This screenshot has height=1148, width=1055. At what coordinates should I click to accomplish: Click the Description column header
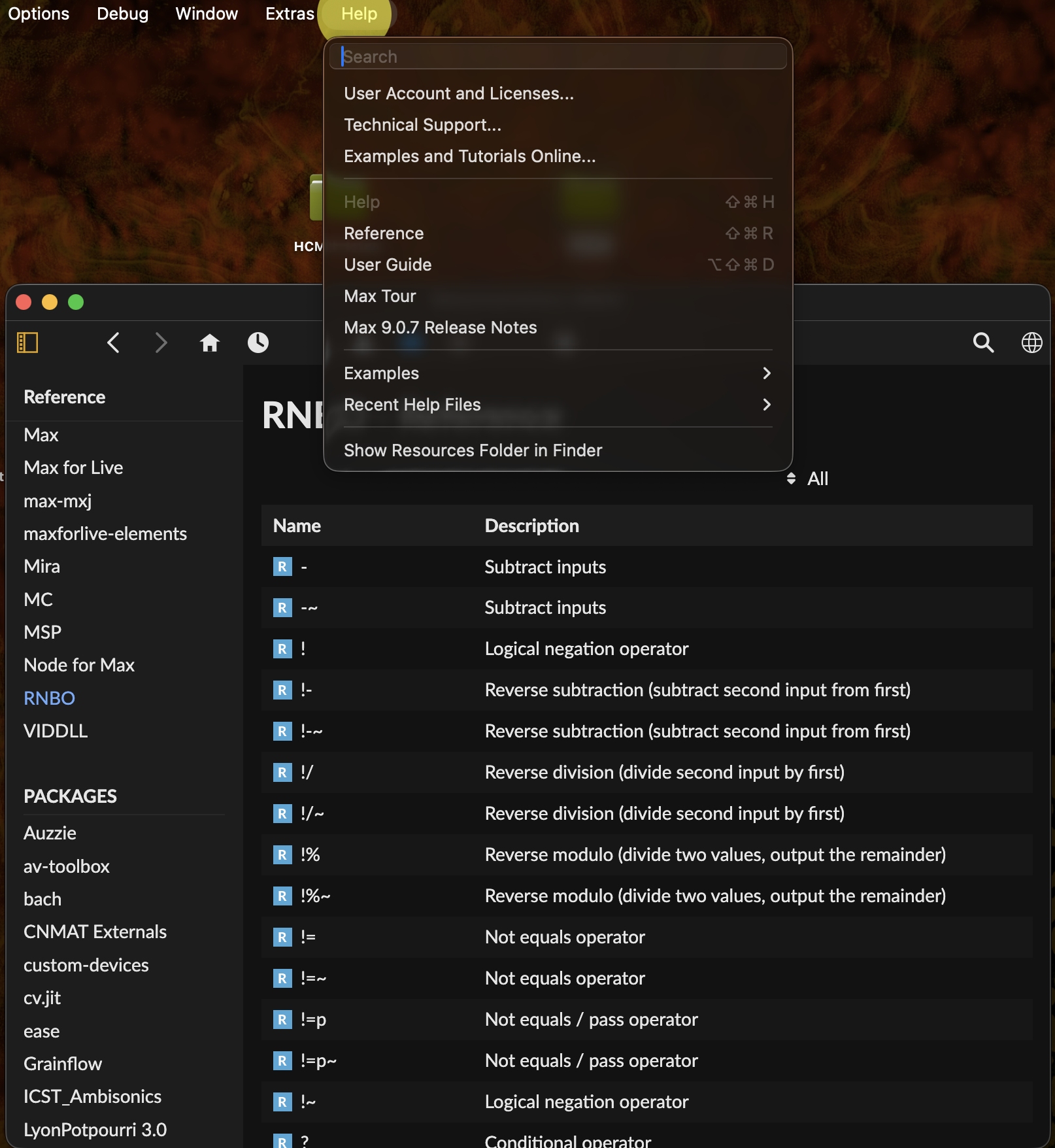click(x=531, y=526)
